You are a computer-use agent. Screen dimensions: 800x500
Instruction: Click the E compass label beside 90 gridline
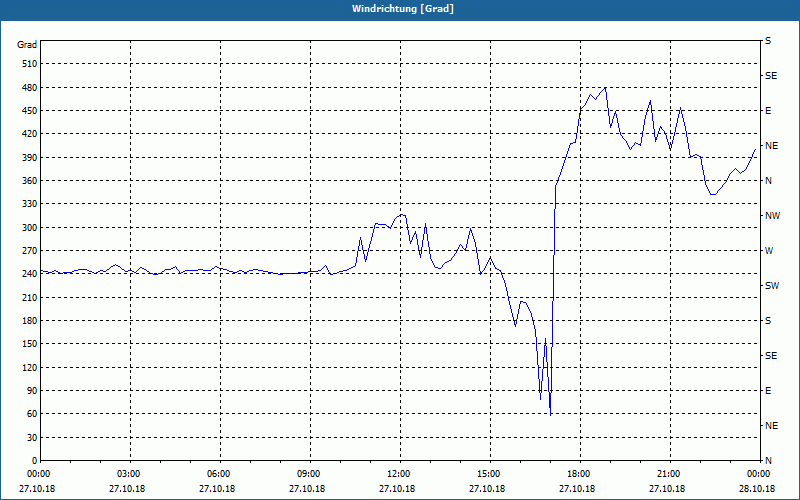(x=768, y=391)
